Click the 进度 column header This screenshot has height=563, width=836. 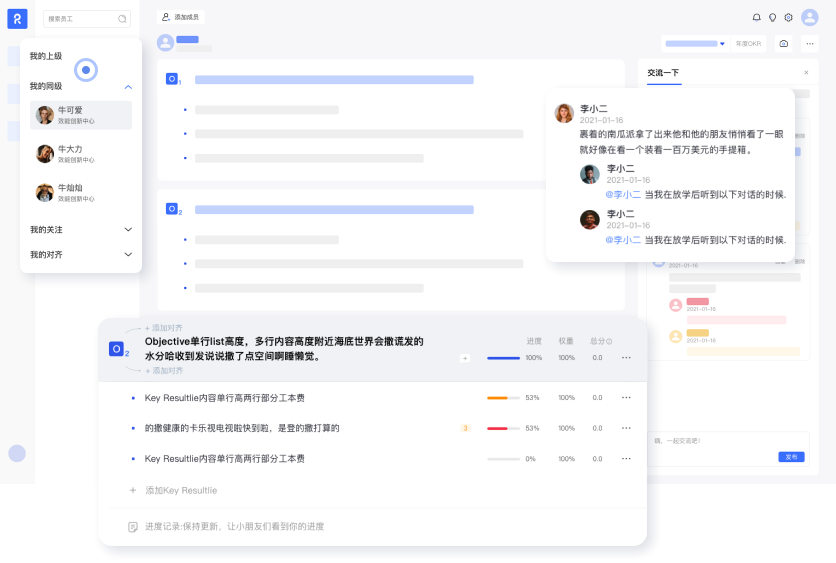(x=534, y=341)
